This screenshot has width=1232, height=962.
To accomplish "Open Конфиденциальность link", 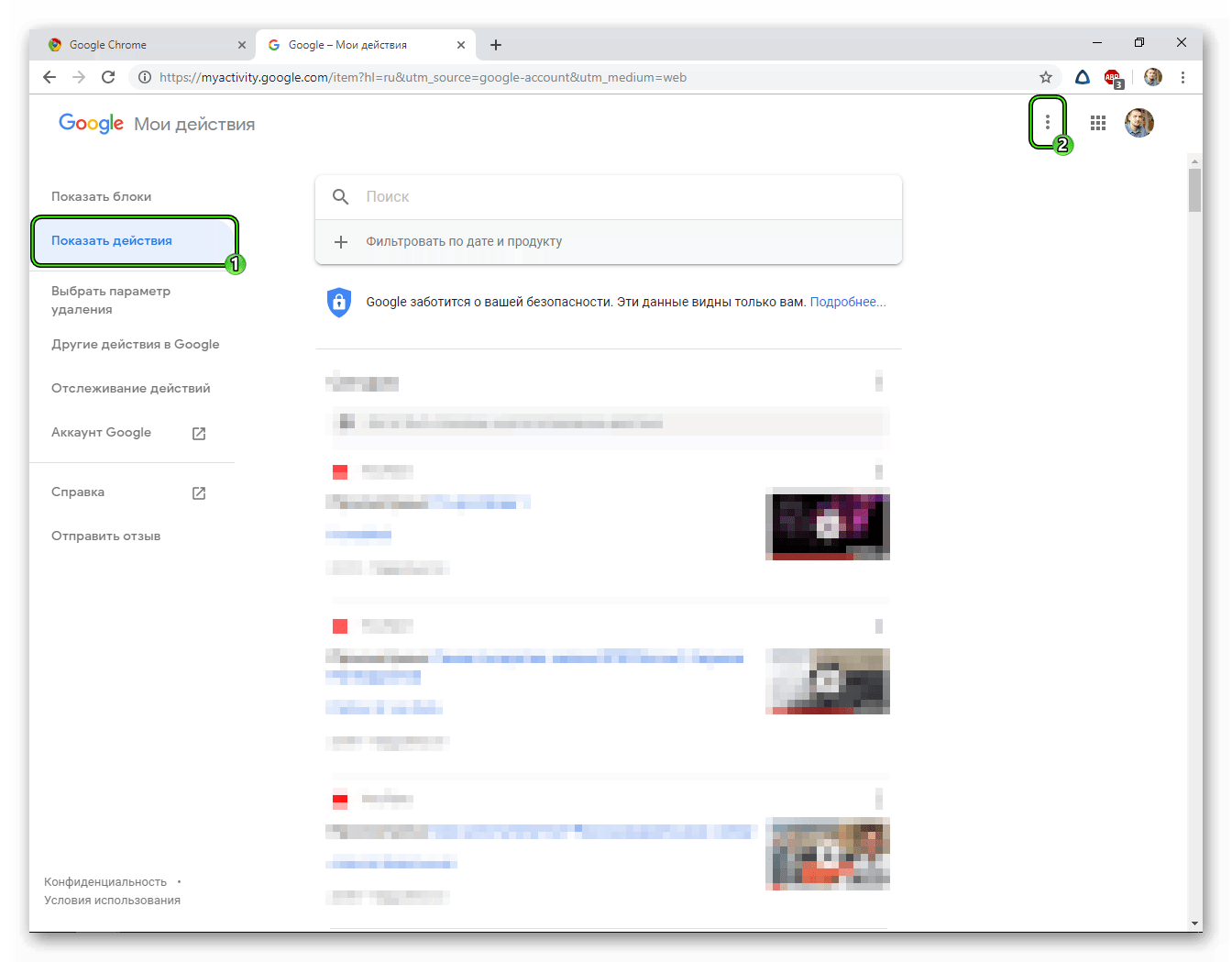I will point(105,881).
